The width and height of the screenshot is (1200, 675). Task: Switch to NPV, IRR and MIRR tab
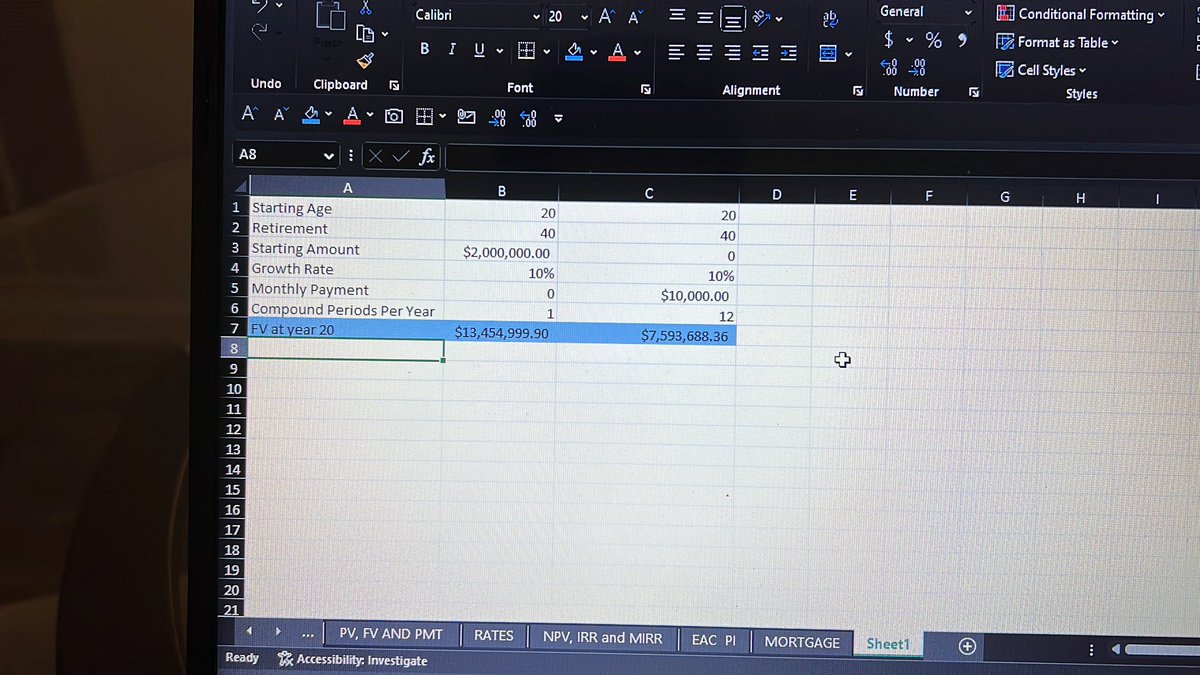tap(603, 638)
